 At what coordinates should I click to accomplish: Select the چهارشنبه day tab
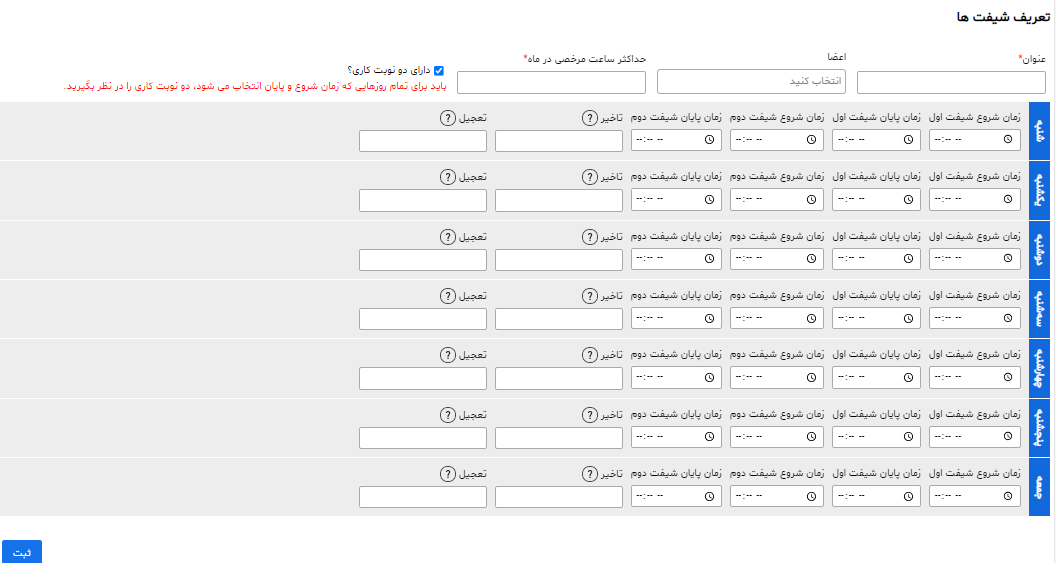click(1039, 369)
